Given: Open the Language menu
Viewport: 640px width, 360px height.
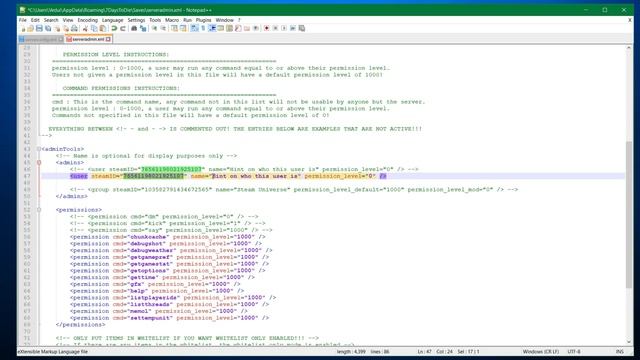Looking at the screenshot, I should point(112,20).
